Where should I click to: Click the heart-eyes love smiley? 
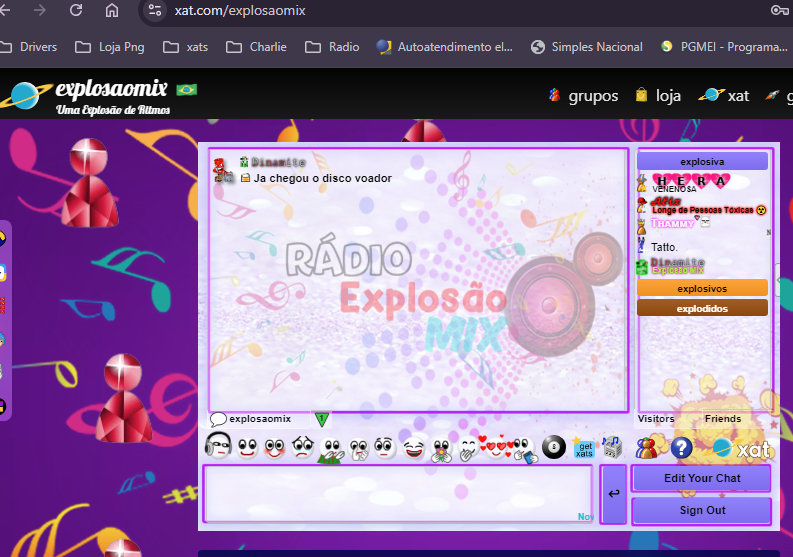point(495,447)
